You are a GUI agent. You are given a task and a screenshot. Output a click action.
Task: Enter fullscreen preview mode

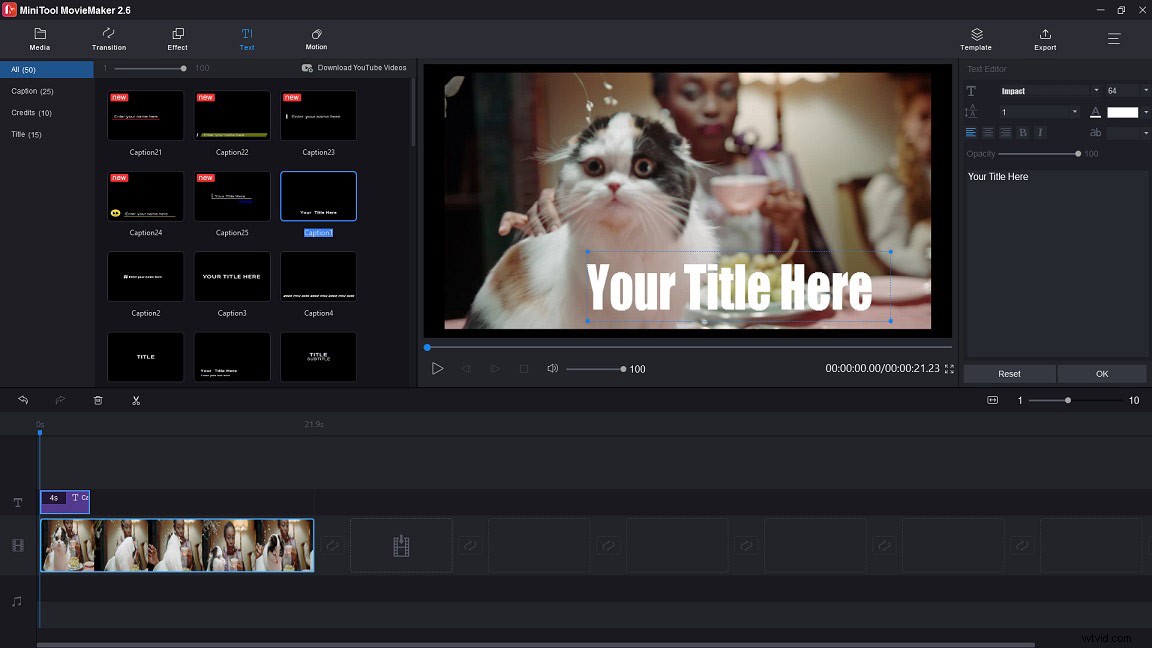click(x=949, y=369)
